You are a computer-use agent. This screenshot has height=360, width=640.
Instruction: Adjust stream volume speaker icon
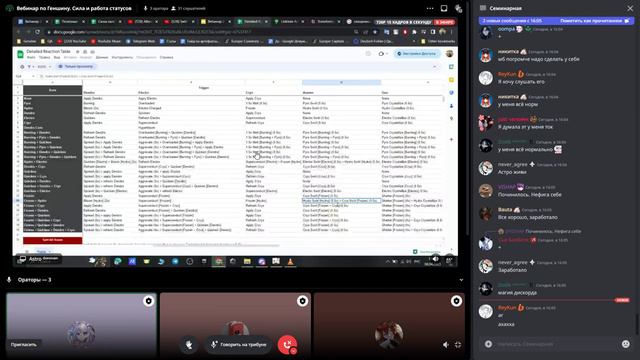(445, 345)
